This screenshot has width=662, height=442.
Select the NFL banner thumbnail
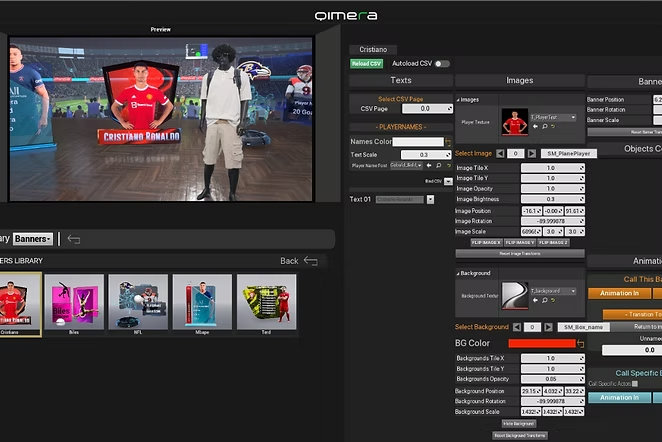click(138, 304)
